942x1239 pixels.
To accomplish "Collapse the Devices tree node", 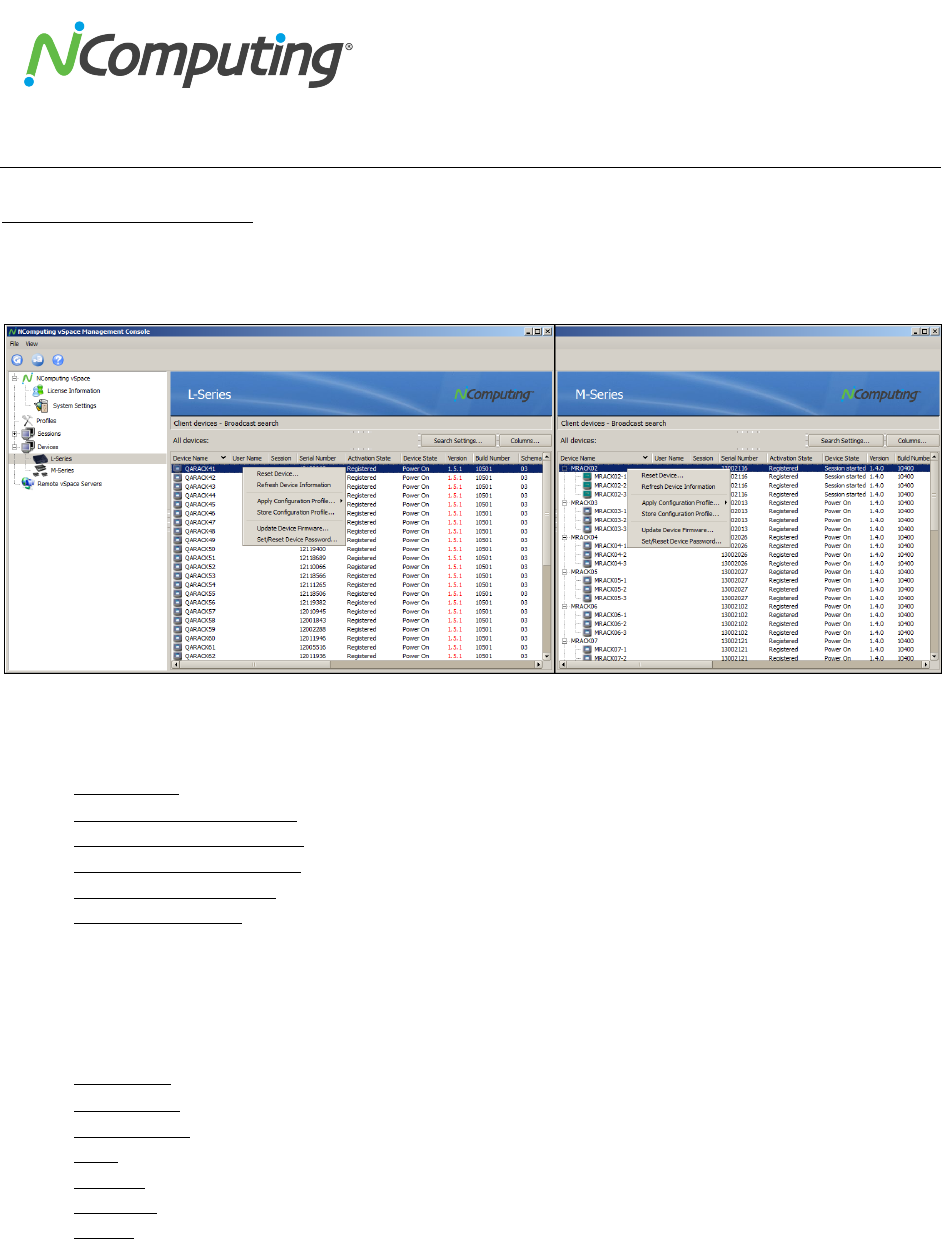I will [x=14, y=447].
